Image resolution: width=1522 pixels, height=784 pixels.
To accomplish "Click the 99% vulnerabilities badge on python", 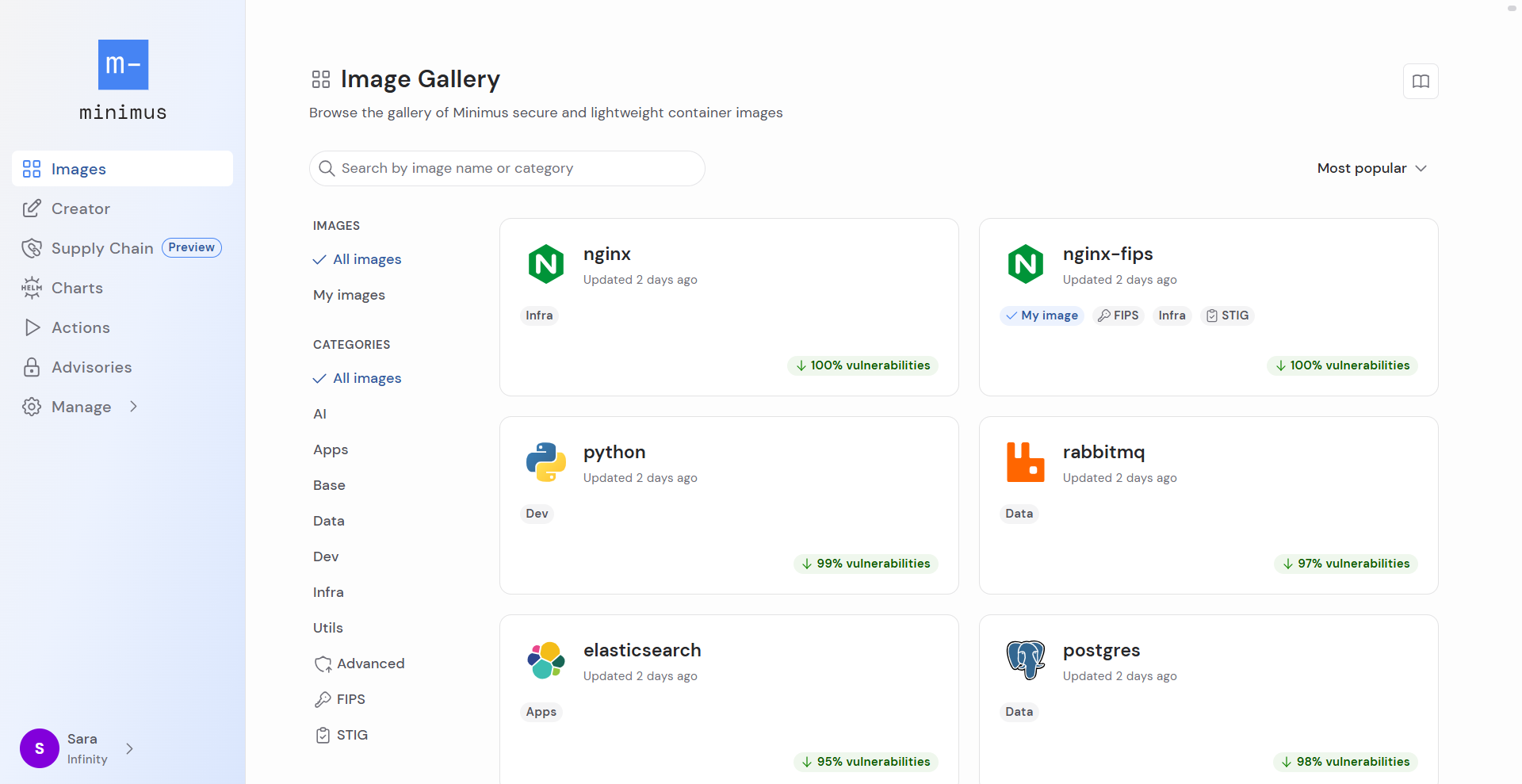I will click(x=866, y=564).
